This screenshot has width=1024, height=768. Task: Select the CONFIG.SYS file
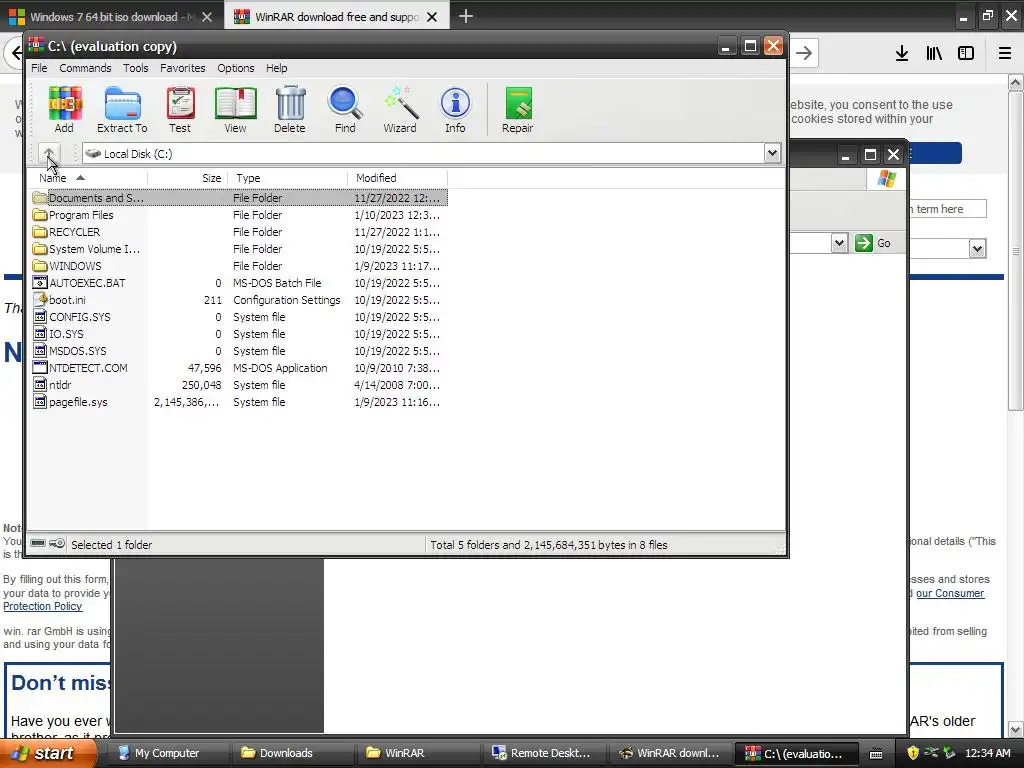point(239,317)
